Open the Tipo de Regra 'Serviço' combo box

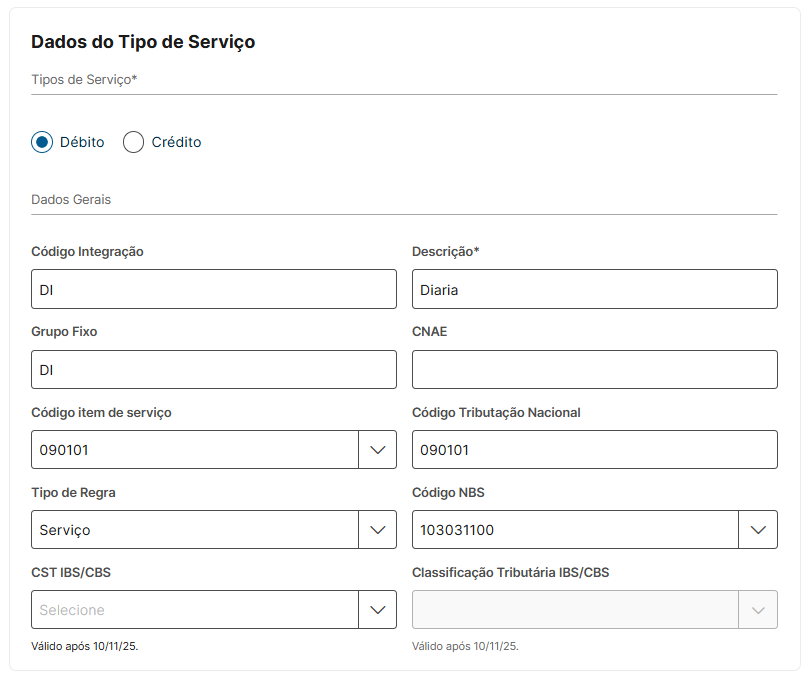click(195, 530)
